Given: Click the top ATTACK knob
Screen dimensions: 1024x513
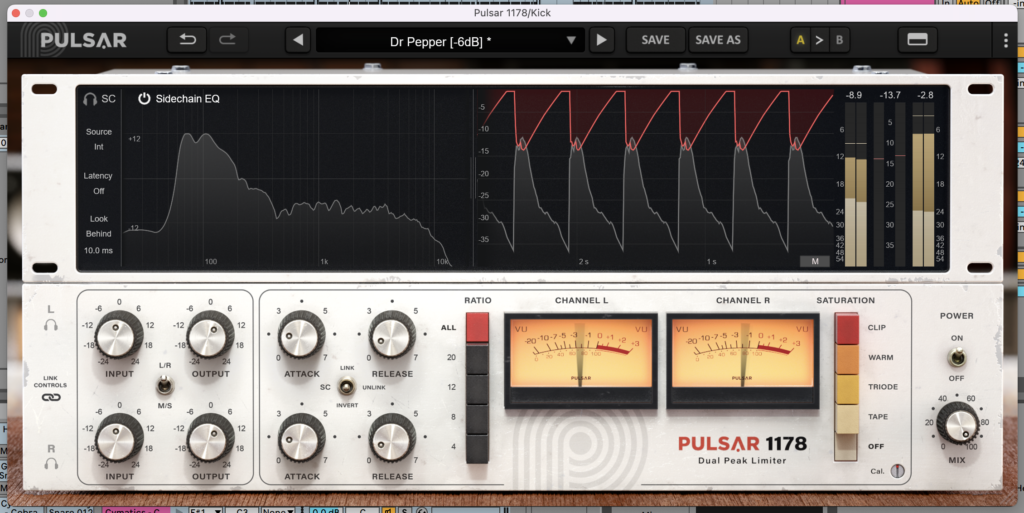Looking at the screenshot, I should coord(302,334).
